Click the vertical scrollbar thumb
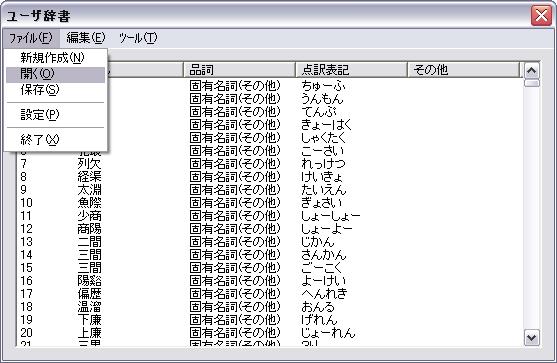The width and height of the screenshot is (557, 363). pyautogui.click(x=531, y=83)
